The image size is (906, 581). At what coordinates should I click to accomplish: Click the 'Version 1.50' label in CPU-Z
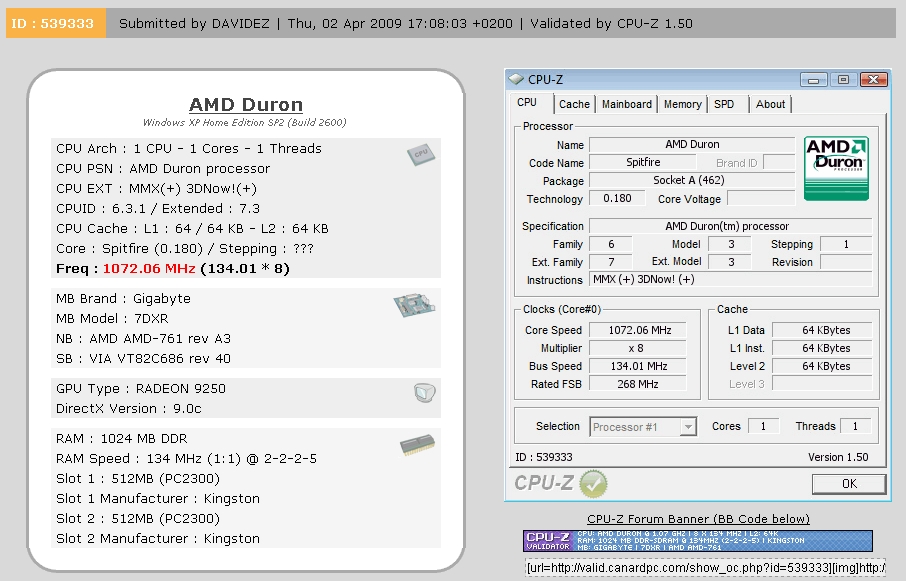[x=838, y=457]
